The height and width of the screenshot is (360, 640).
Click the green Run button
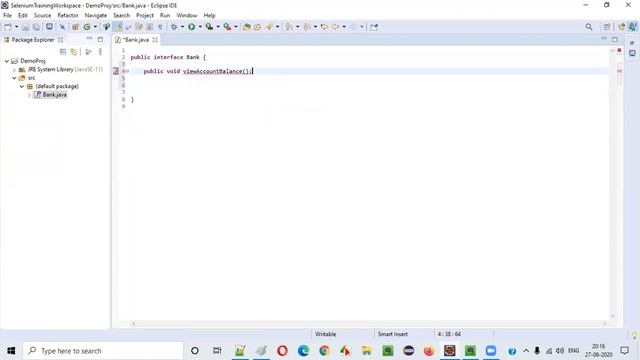[x=191, y=27]
